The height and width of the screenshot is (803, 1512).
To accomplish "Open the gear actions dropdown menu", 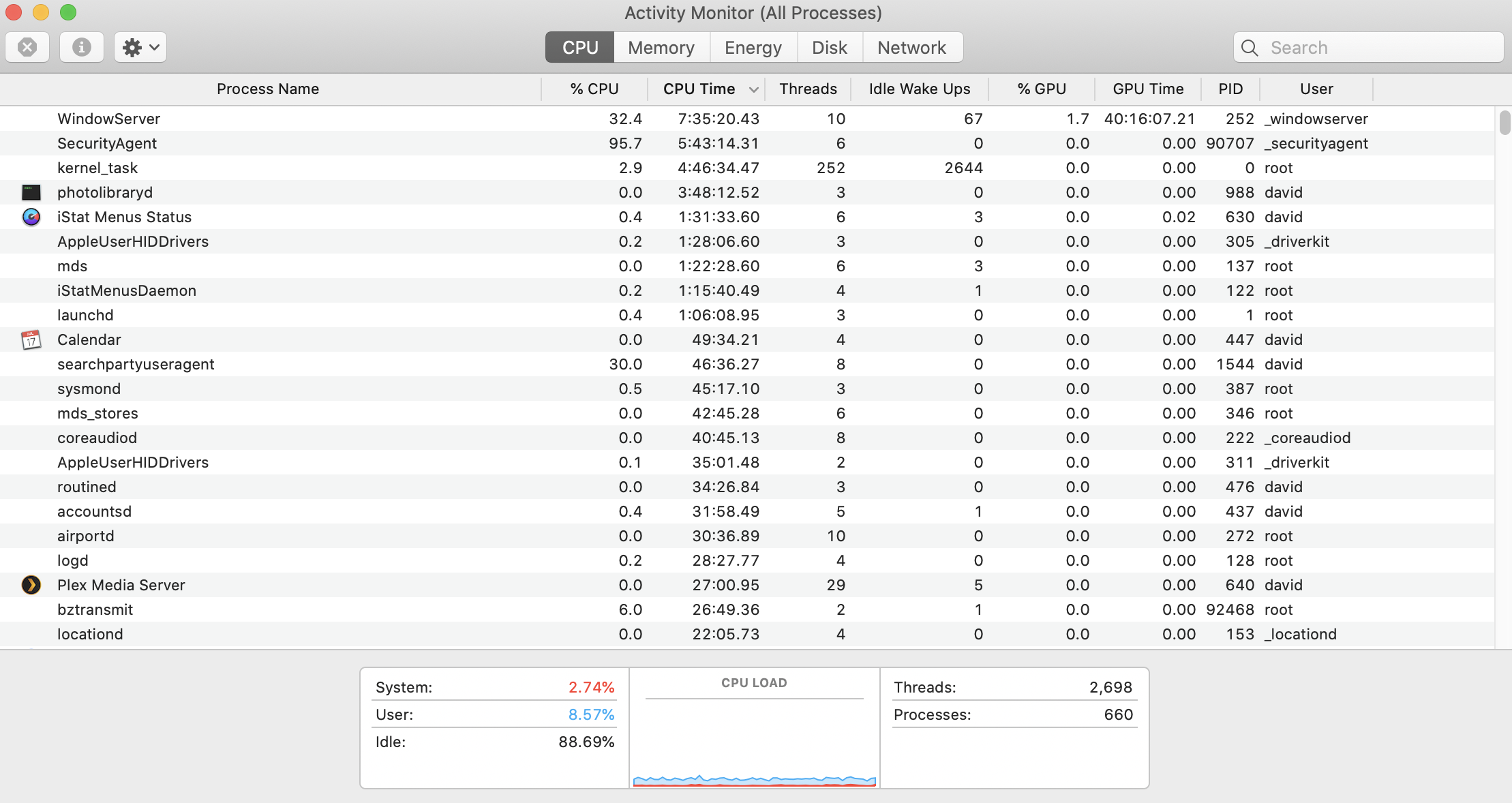I will point(140,47).
